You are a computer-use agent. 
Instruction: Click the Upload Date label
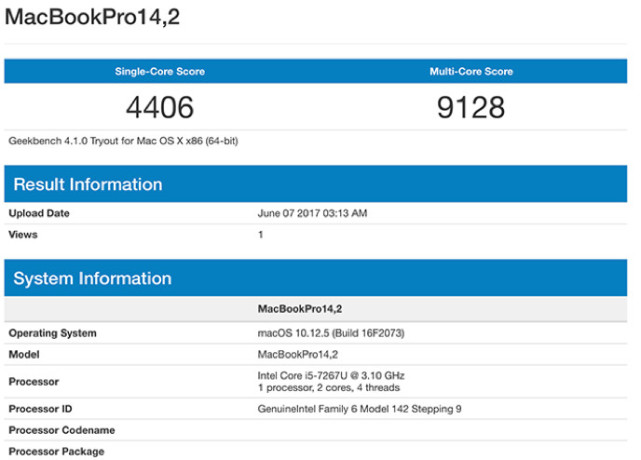point(39,213)
